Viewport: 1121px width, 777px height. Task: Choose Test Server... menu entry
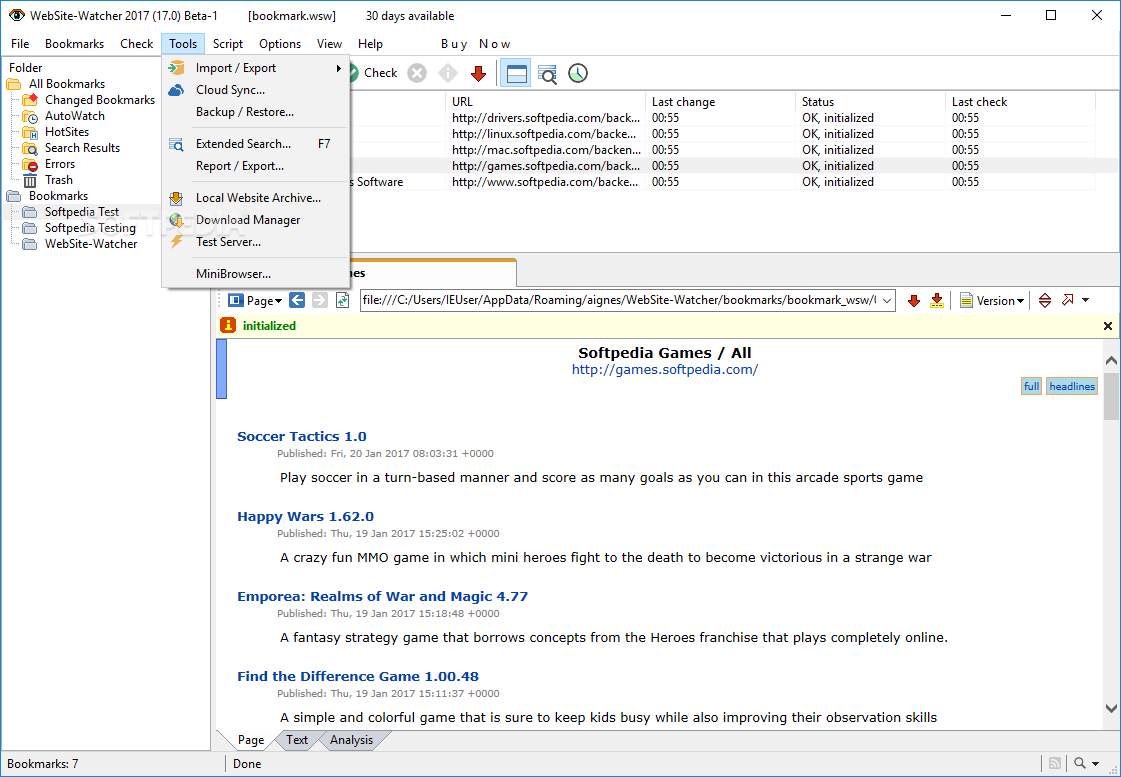pyautogui.click(x=256, y=242)
